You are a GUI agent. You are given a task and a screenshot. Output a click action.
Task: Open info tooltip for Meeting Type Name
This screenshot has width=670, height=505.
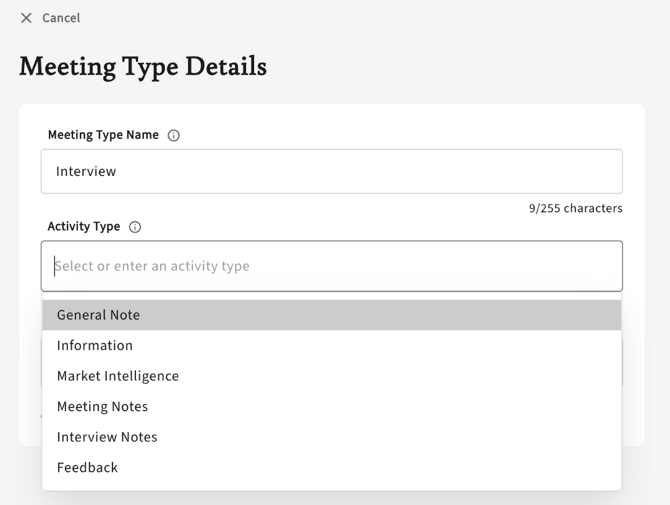point(174,136)
